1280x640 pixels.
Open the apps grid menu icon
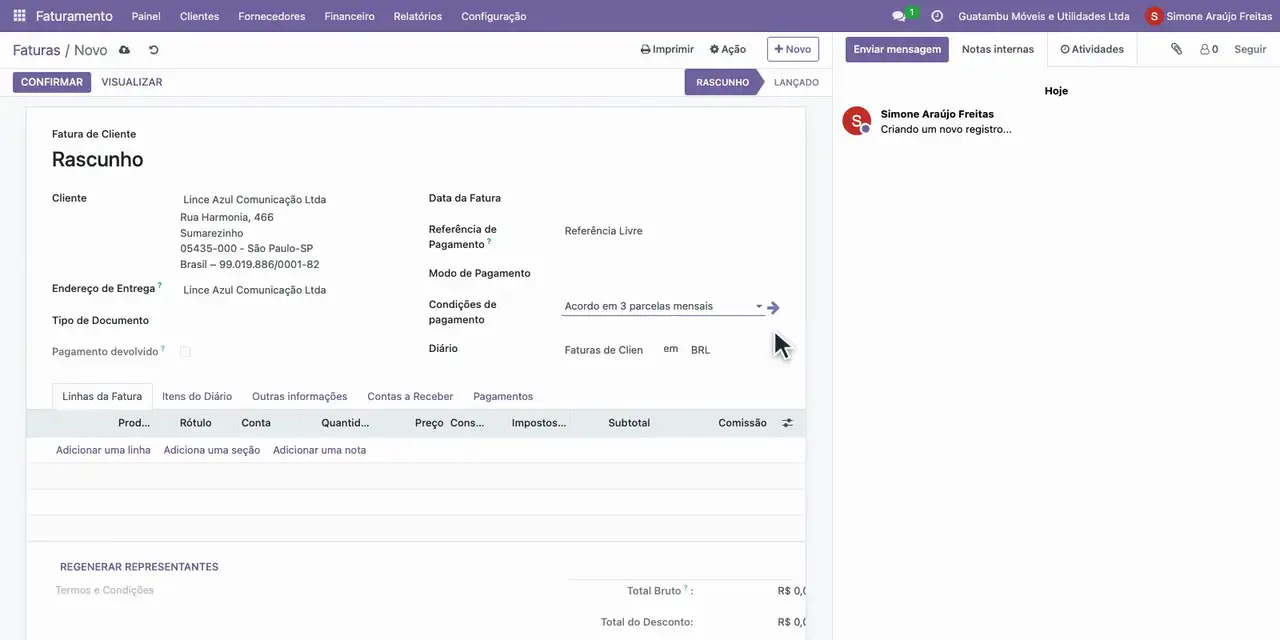click(19, 16)
